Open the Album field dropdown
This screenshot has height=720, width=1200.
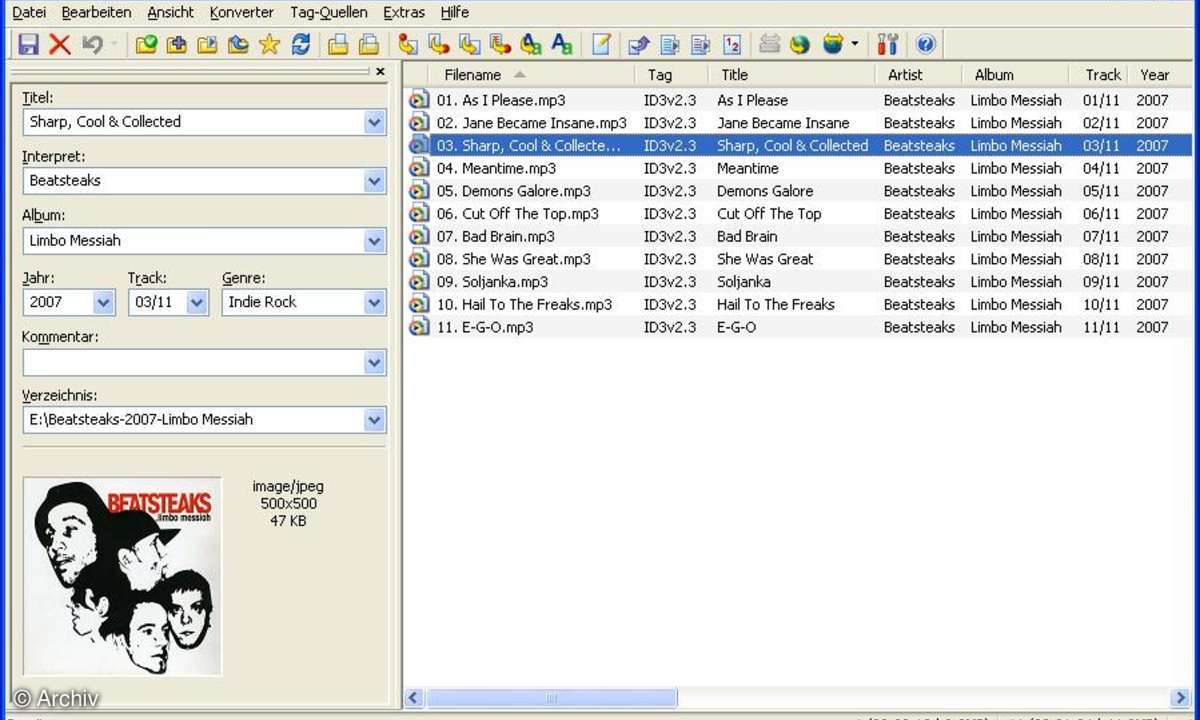374,241
